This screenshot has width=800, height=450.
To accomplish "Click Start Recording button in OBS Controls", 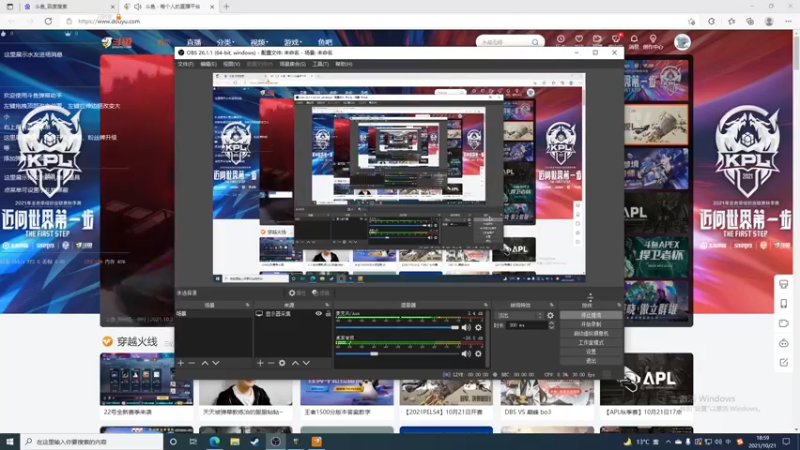I will tap(591, 324).
